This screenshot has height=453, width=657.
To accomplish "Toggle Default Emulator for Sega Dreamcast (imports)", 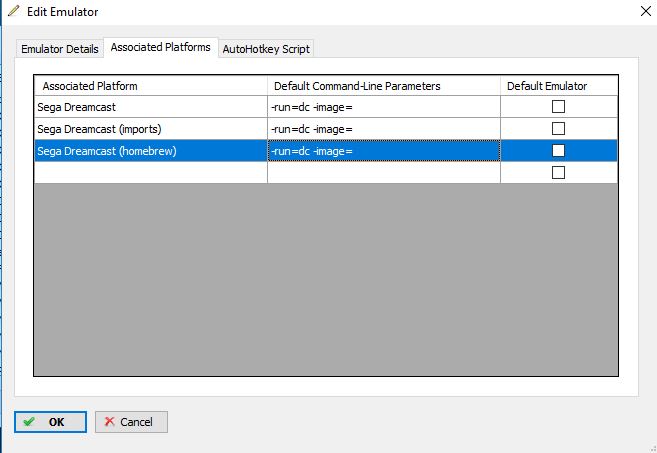I will point(558,129).
